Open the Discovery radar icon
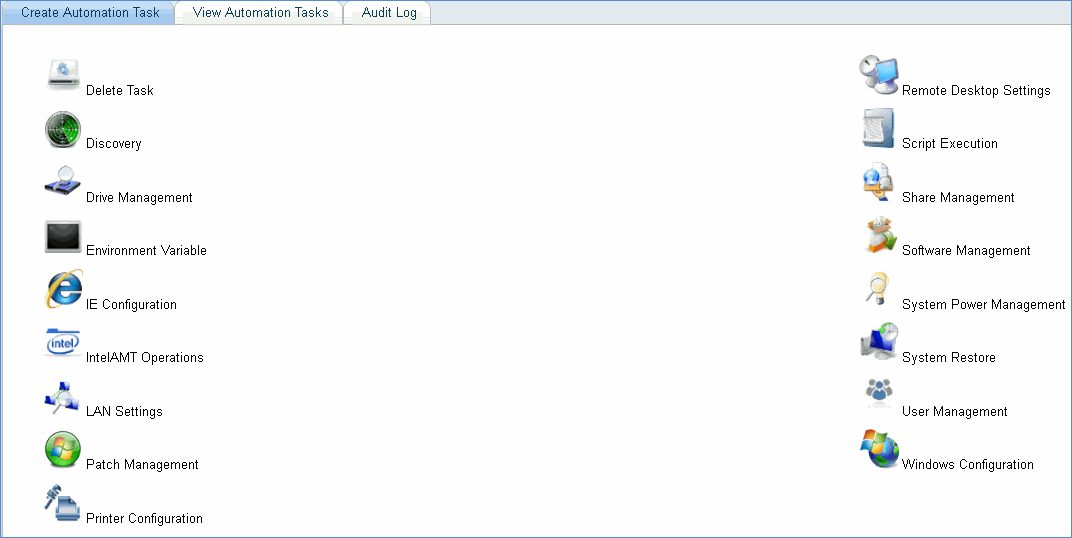 coord(63,130)
